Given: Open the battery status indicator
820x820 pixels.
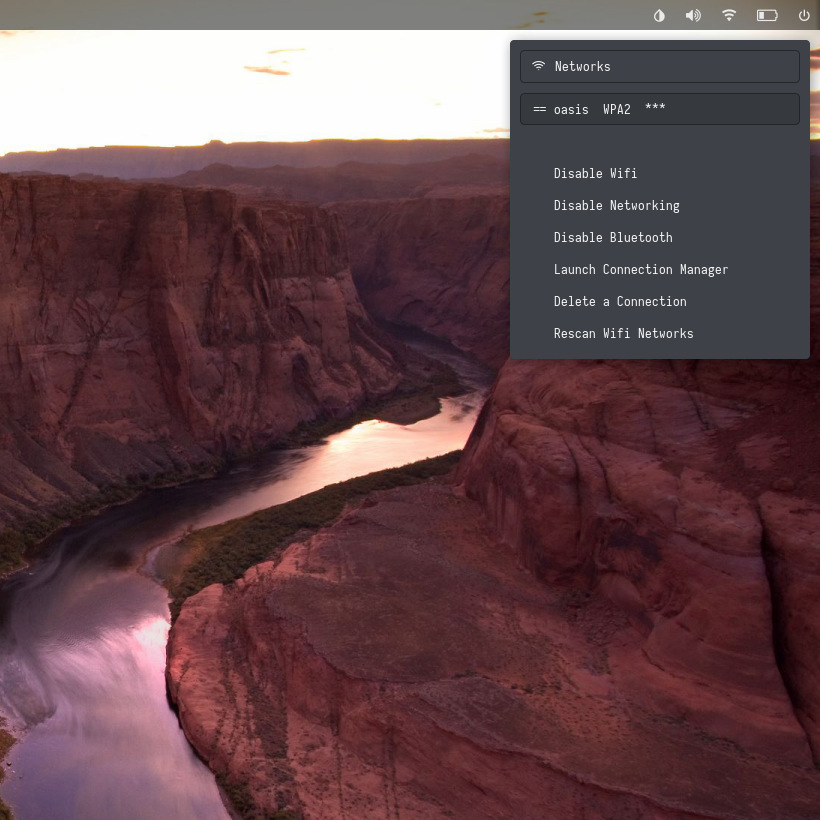Looking at the screenshot, I should click(x=767, y=15).
